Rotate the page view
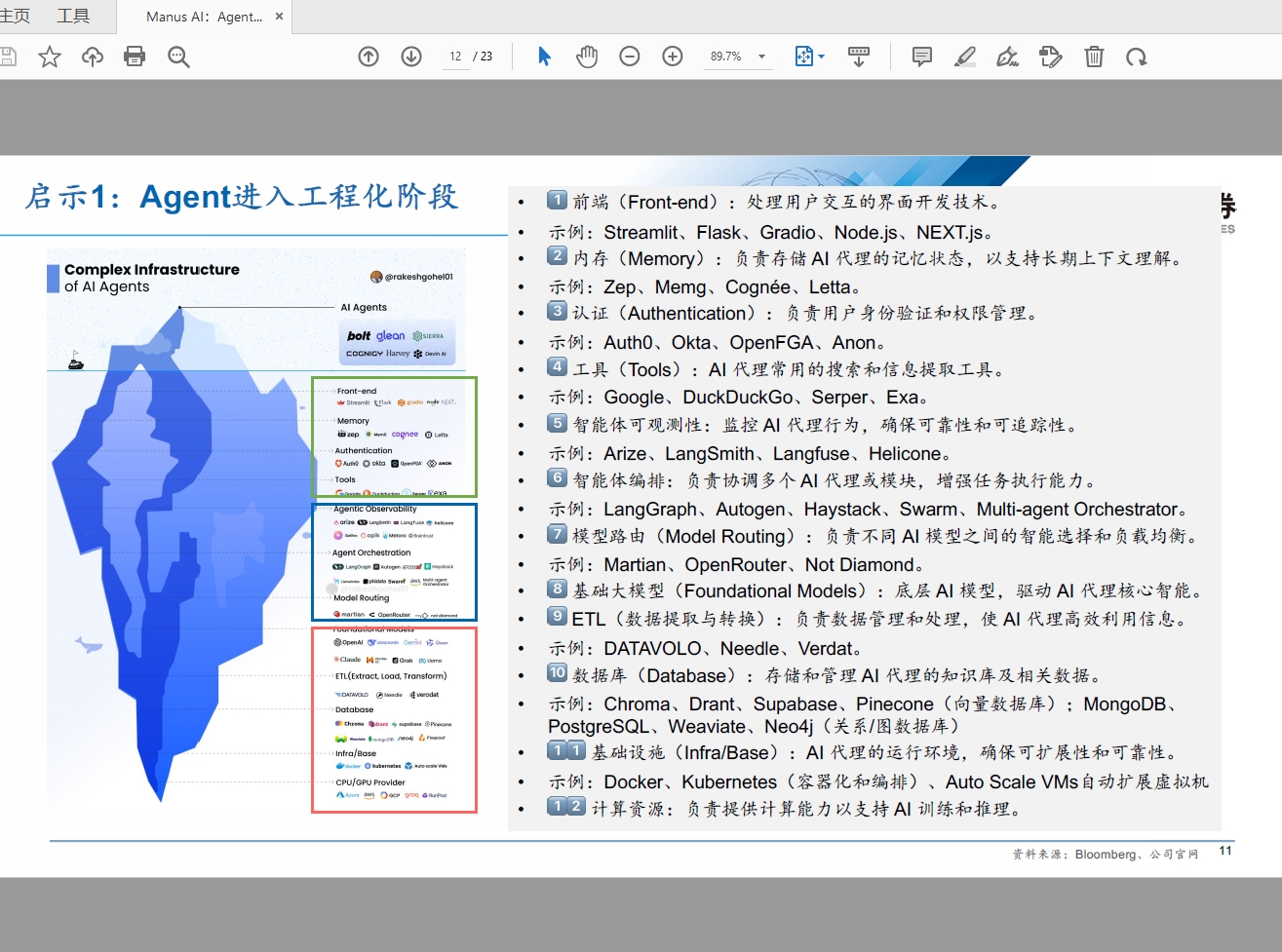1282x952 pixels. [1137, 57]
